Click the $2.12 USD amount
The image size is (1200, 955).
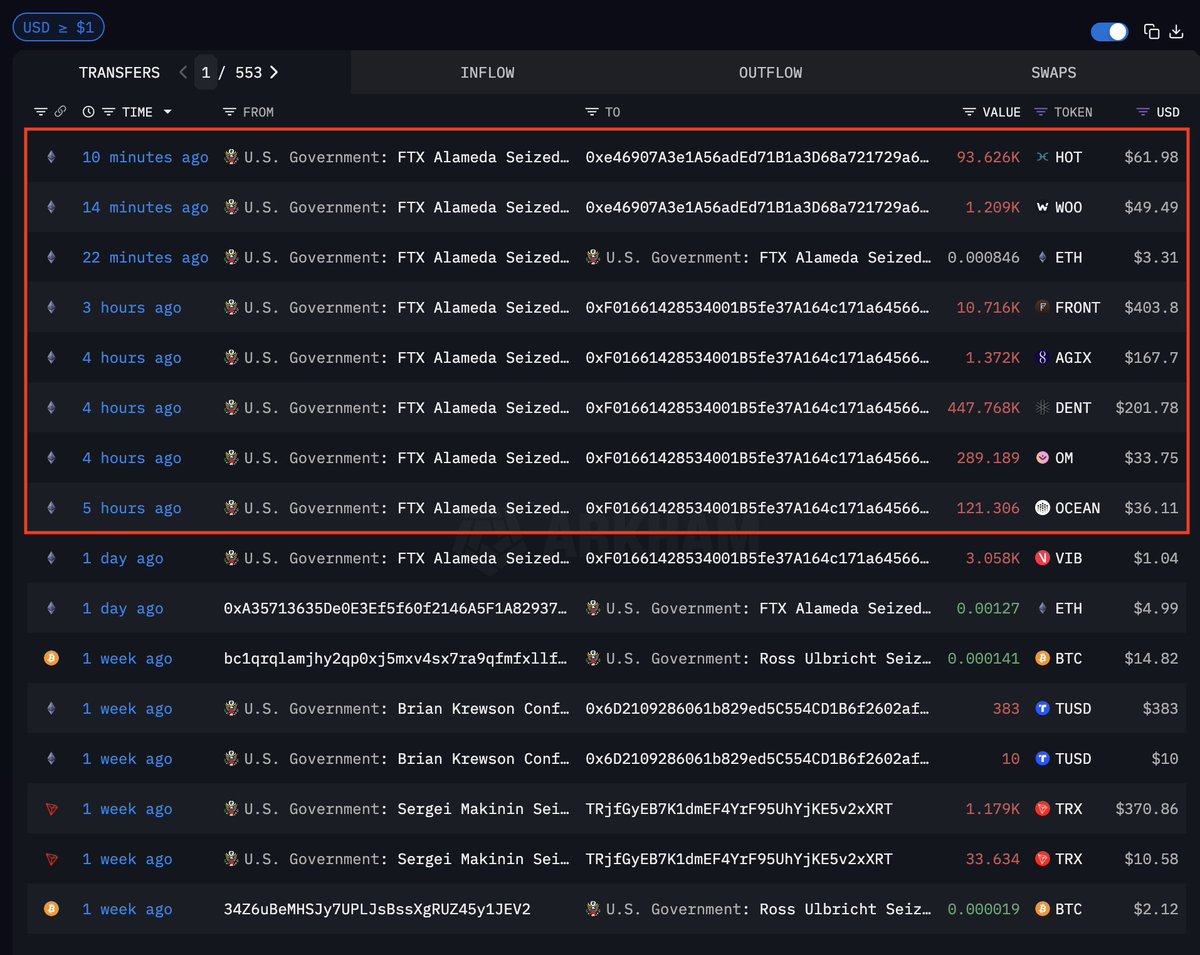pyautogui.click(x=1156, y=909)
